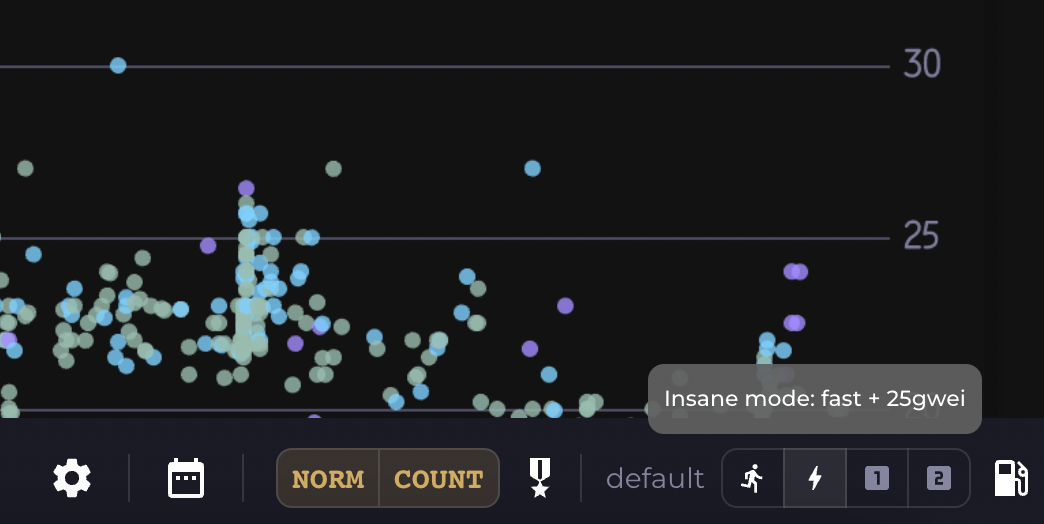Click the medal ribbon icon
This screenshot has width=1044, height=524.
(x=540, y=478)
